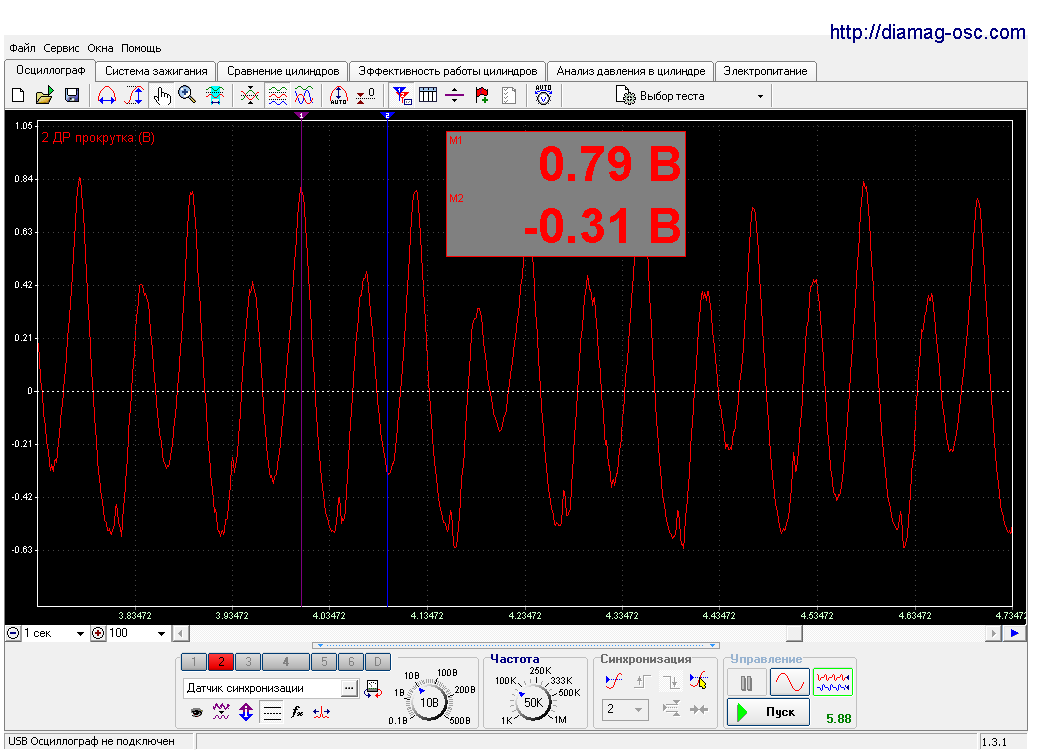Screen dimensions: 1040x754
Task: Jump to end with blue arrow button
Action: [x=1014, y=633]
